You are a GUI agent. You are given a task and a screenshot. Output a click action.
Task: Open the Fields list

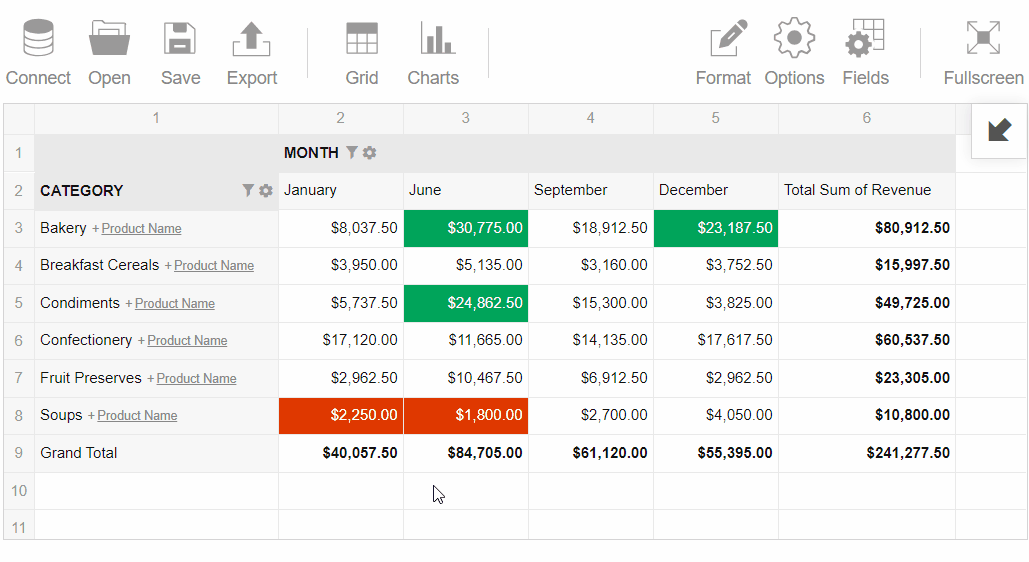pos(865,40)
